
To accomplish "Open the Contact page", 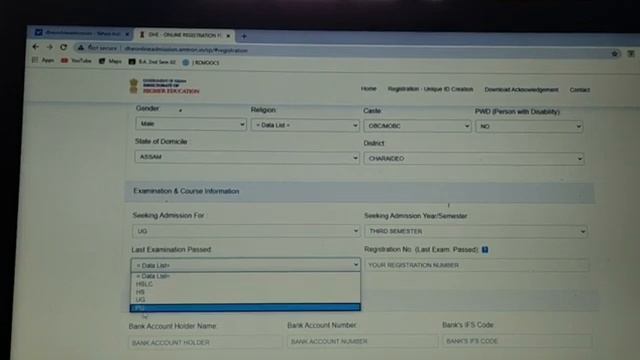I will [580, 90].
